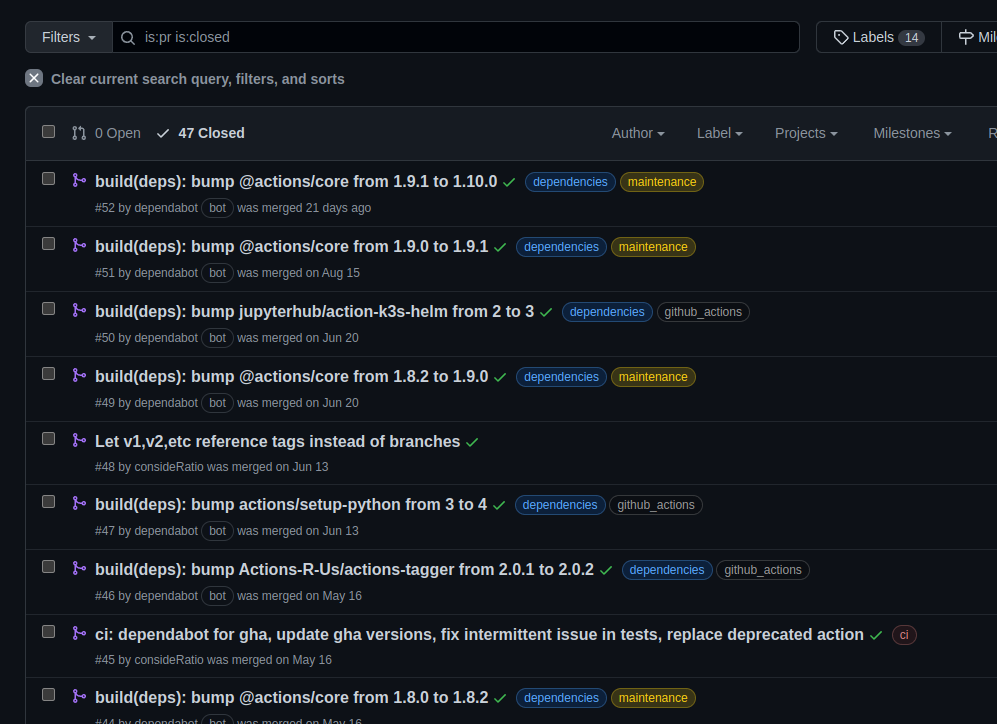Click merged icon for PR #52

tap(79, 181)
